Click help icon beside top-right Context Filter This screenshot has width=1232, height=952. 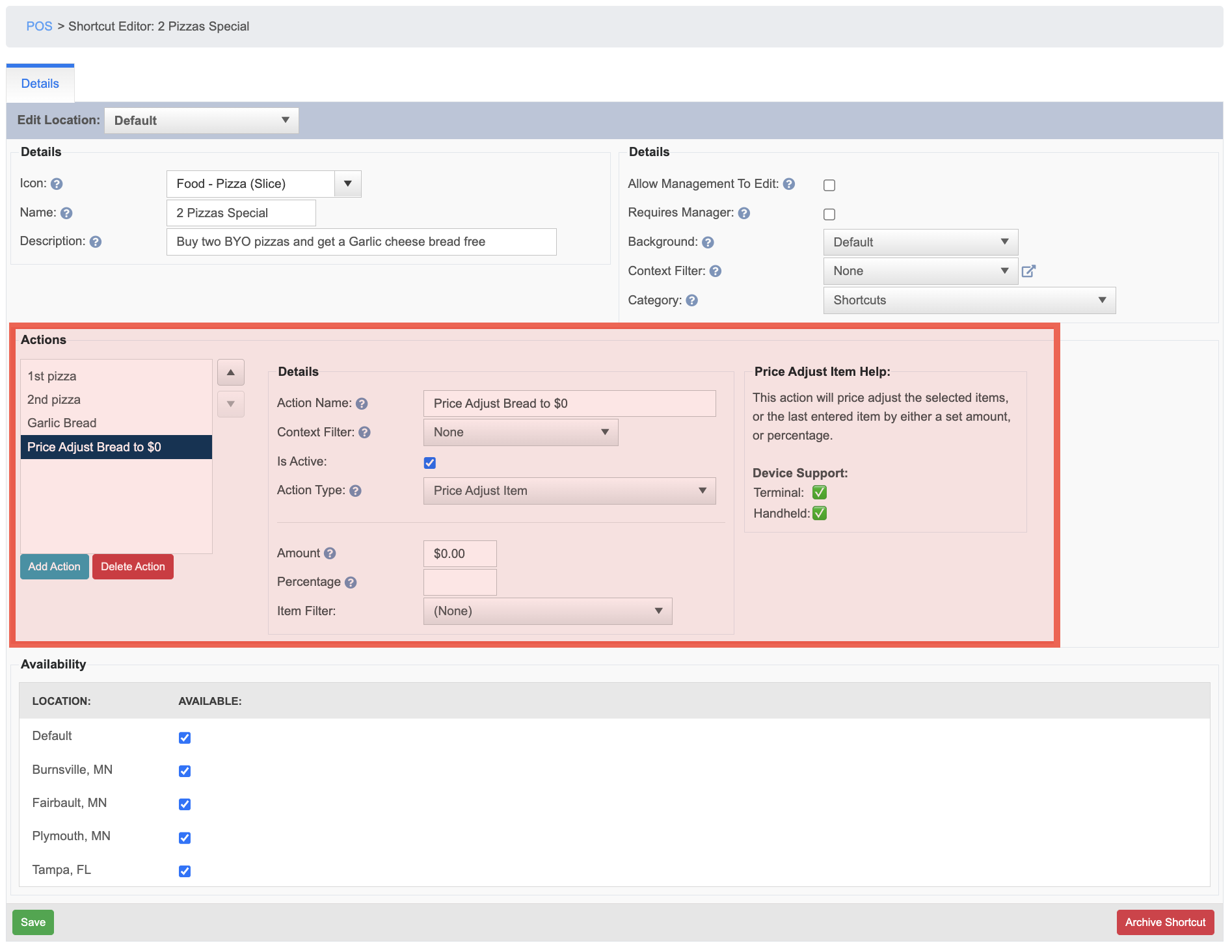[716, 271]
